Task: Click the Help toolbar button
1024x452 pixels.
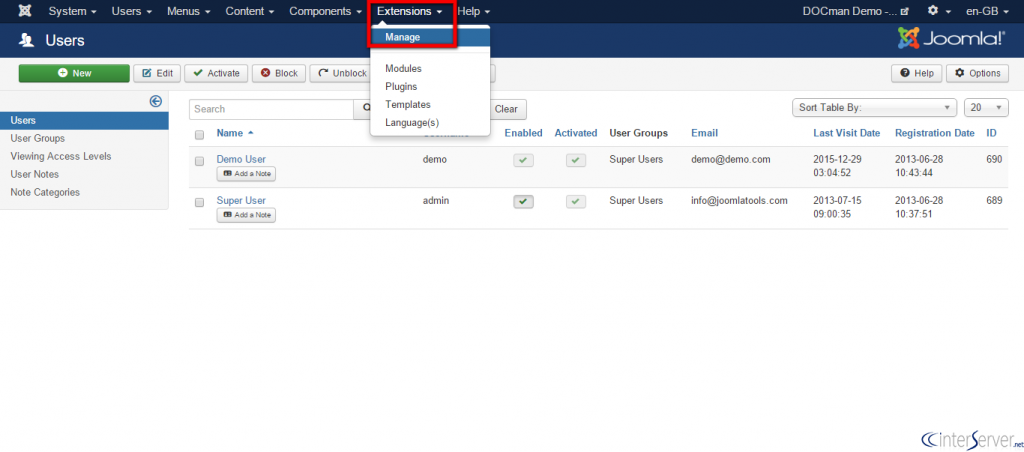Action: point(917,73)
